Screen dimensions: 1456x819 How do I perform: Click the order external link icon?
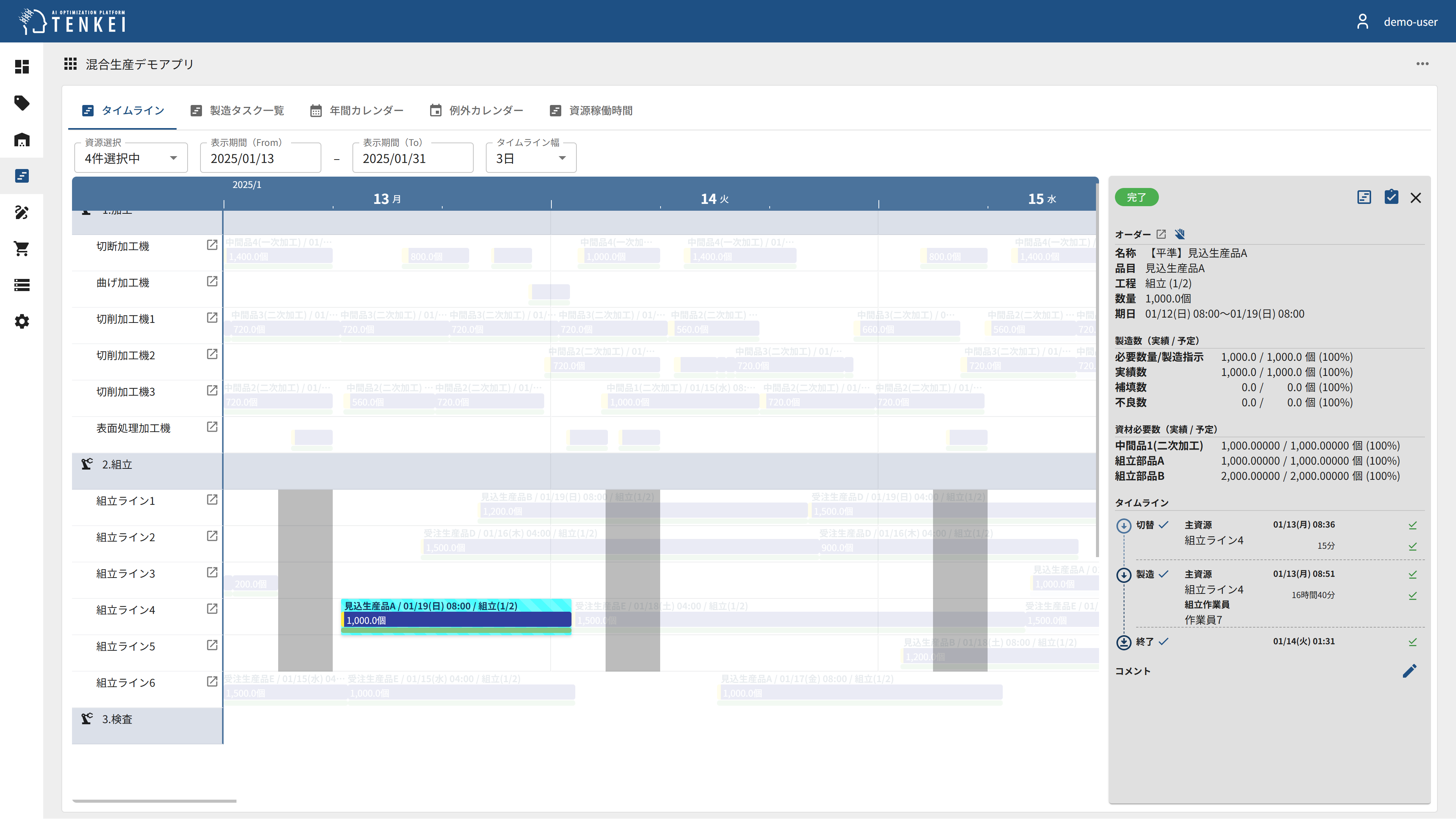click(x=1161, y=234)
